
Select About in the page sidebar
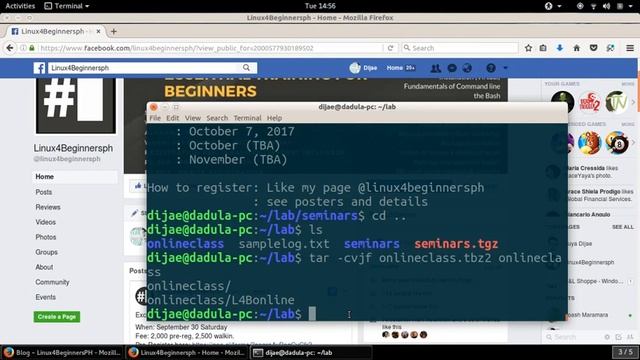click(44, 267)
